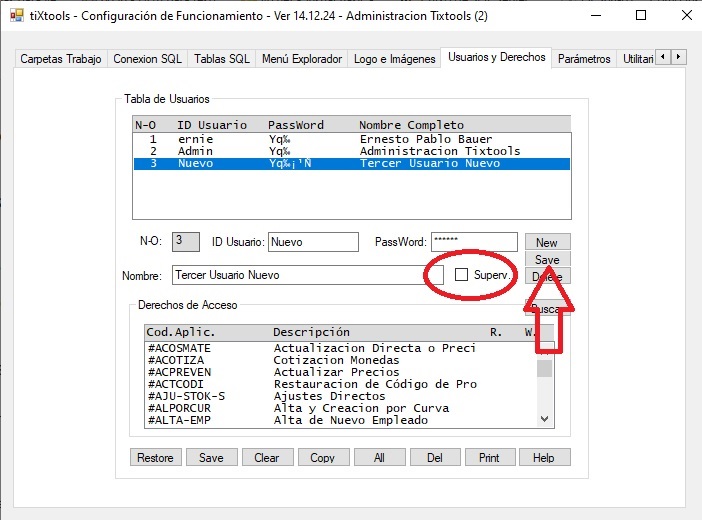
Task: Select the #ACOSMATE access entry
Action: (341, 348)
